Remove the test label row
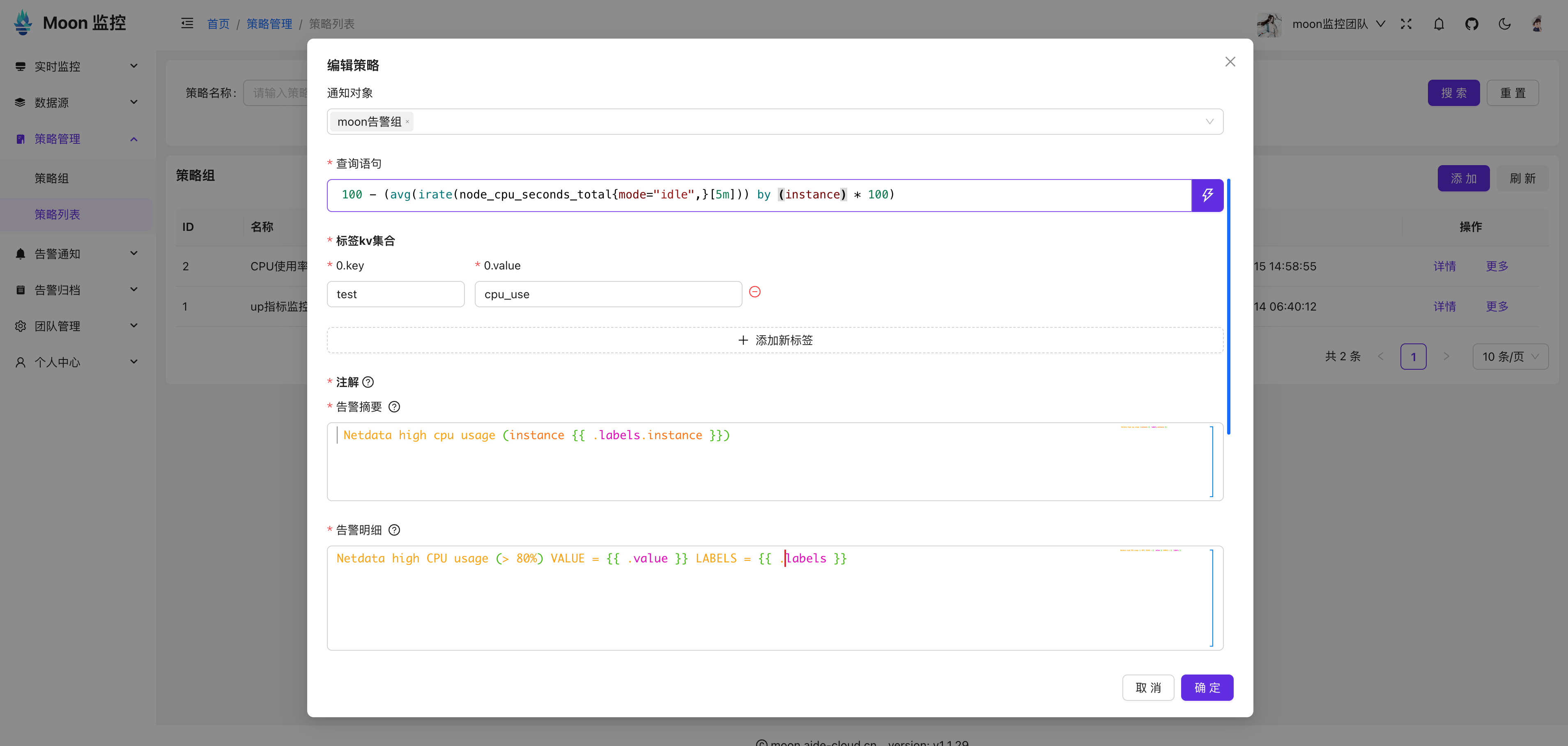Image resolution: width=1568 pixels, height=746 pixels. [x=755, y=292]
